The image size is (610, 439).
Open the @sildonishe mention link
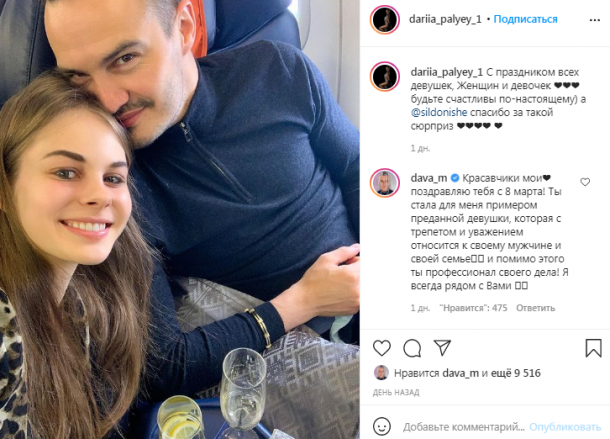pyautogui.click(x=439, y=112)
